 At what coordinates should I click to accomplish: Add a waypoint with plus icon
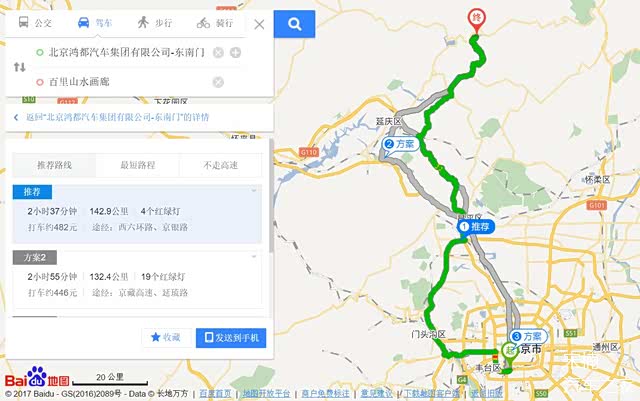[x=236, y=52]
